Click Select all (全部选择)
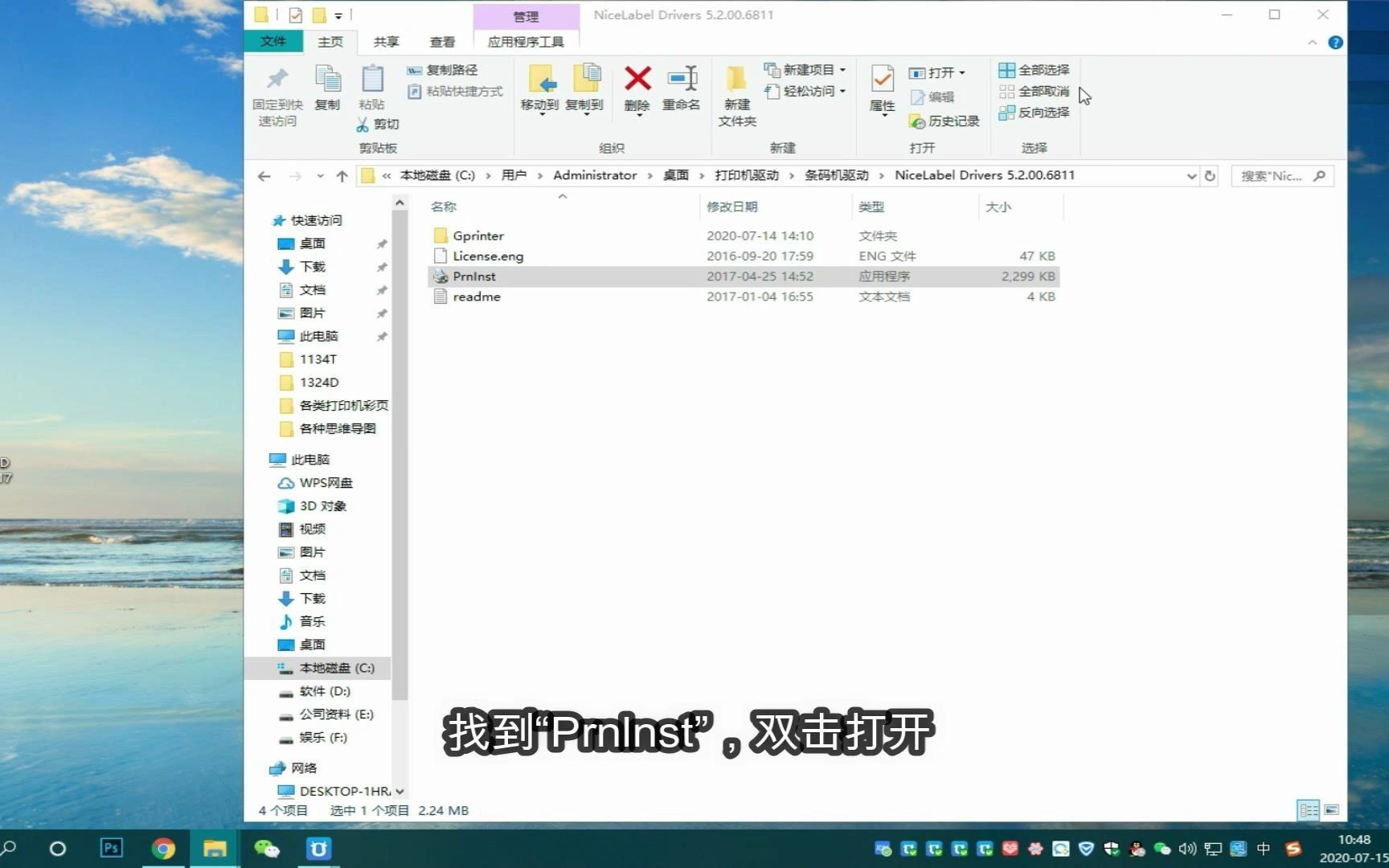1389x868 pixels. (x=1034, y=70)
